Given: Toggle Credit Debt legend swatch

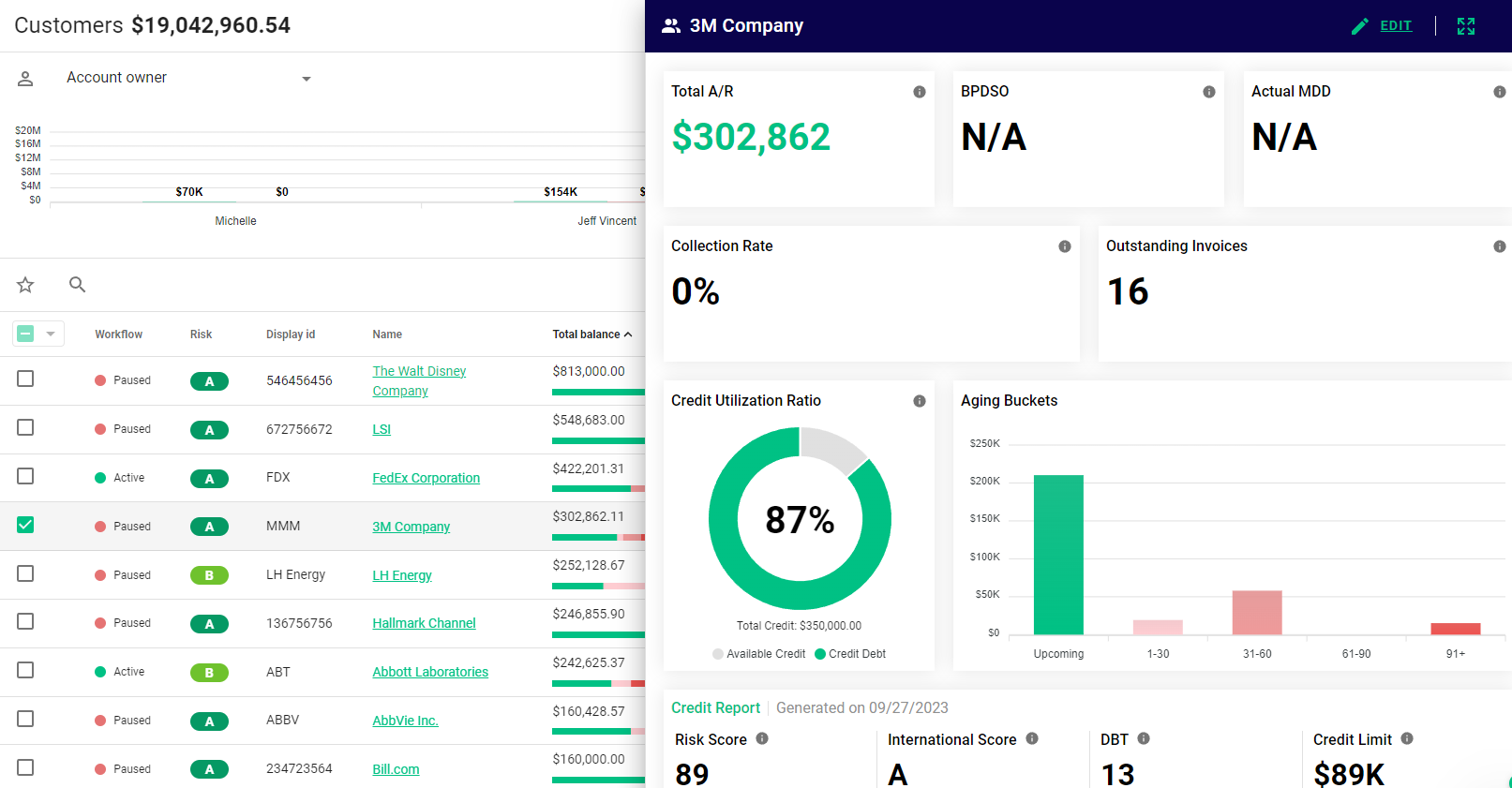Looking at the screenshot, I should (x=820, y=654).
